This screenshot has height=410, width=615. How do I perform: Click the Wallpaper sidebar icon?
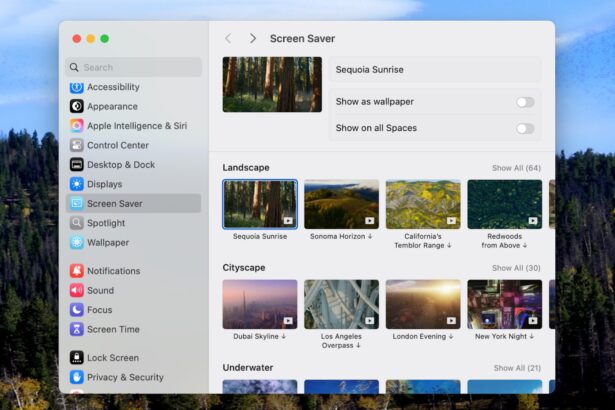[76, 242]
